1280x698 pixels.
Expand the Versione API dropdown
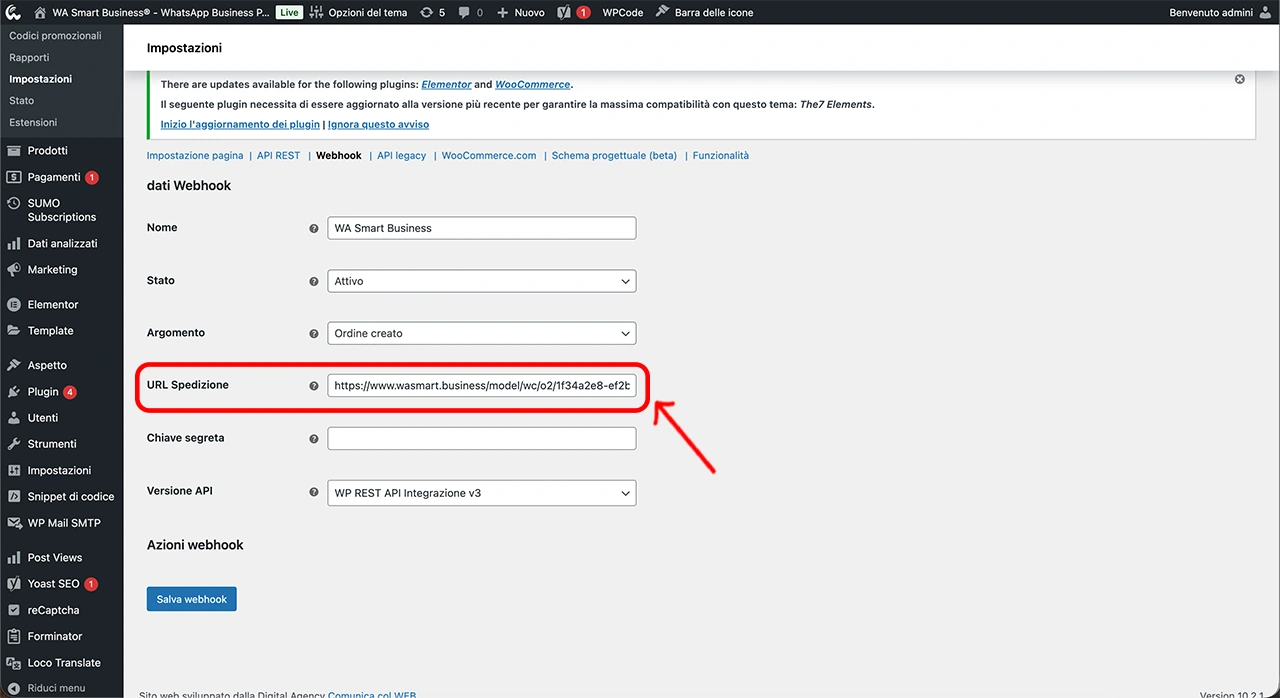click(x=481, y=492)
